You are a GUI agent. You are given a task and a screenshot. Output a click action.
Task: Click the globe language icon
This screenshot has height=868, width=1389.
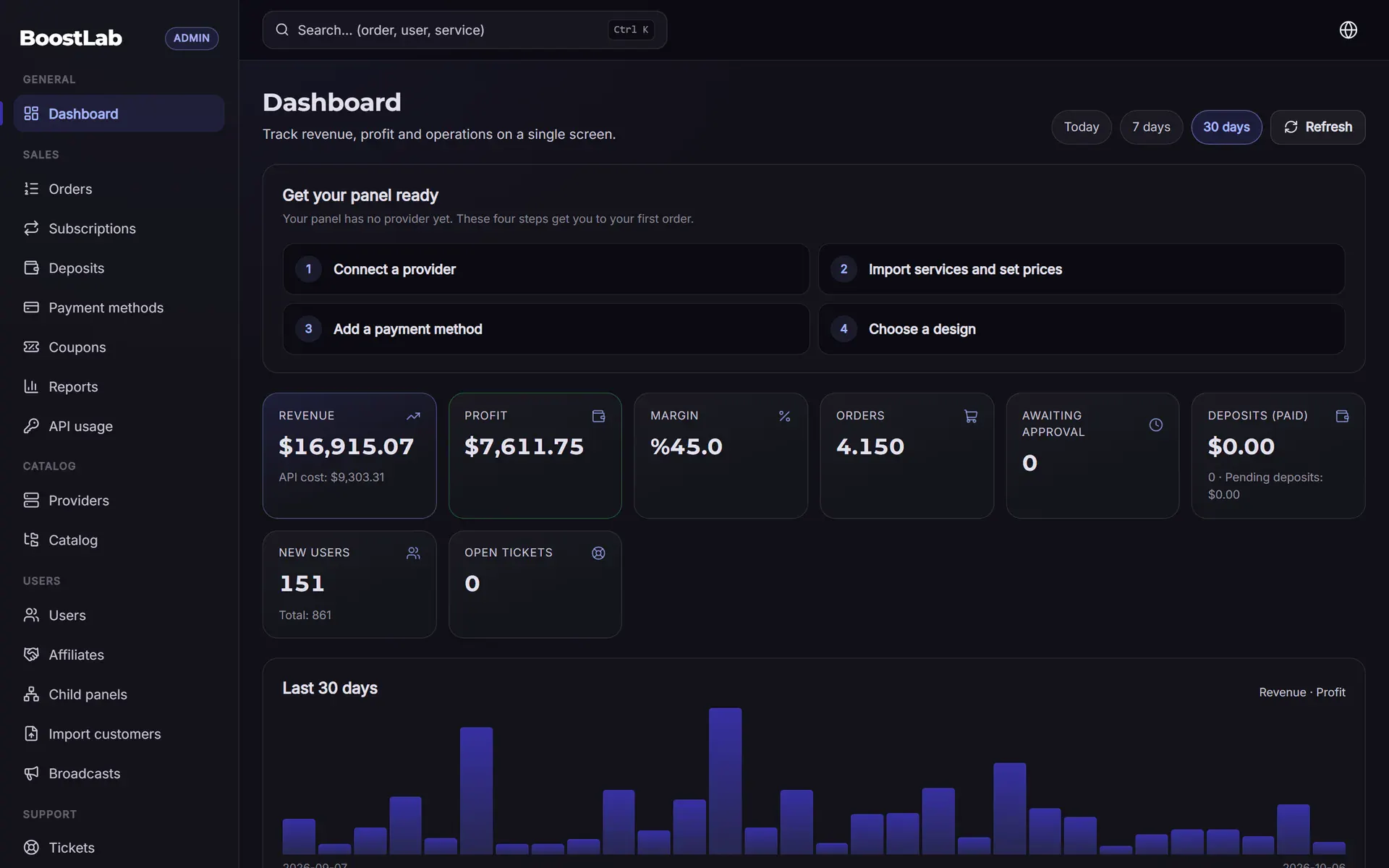click(1348, 30)
